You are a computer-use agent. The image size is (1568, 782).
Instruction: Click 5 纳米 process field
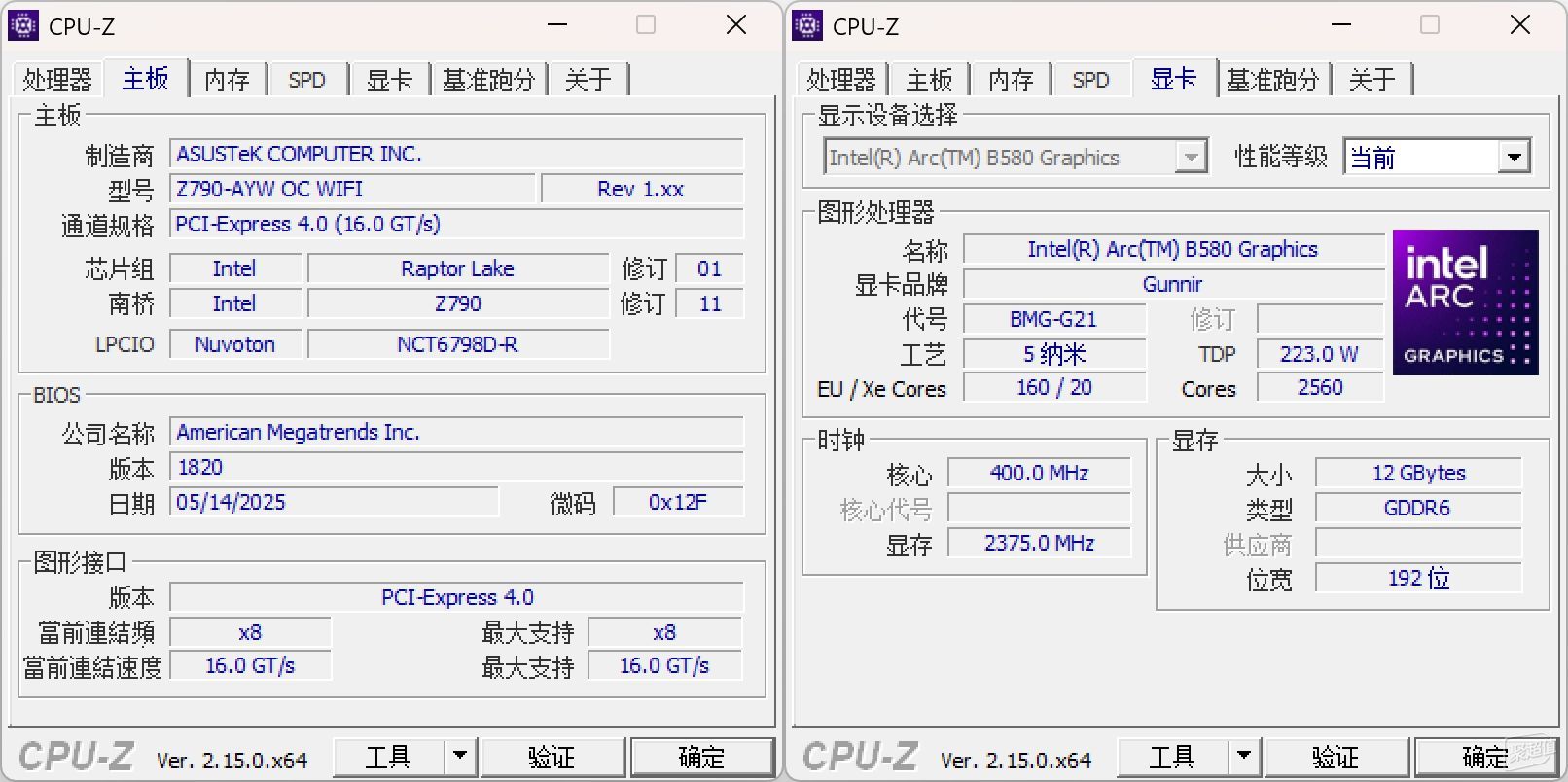pos(1054,354)
